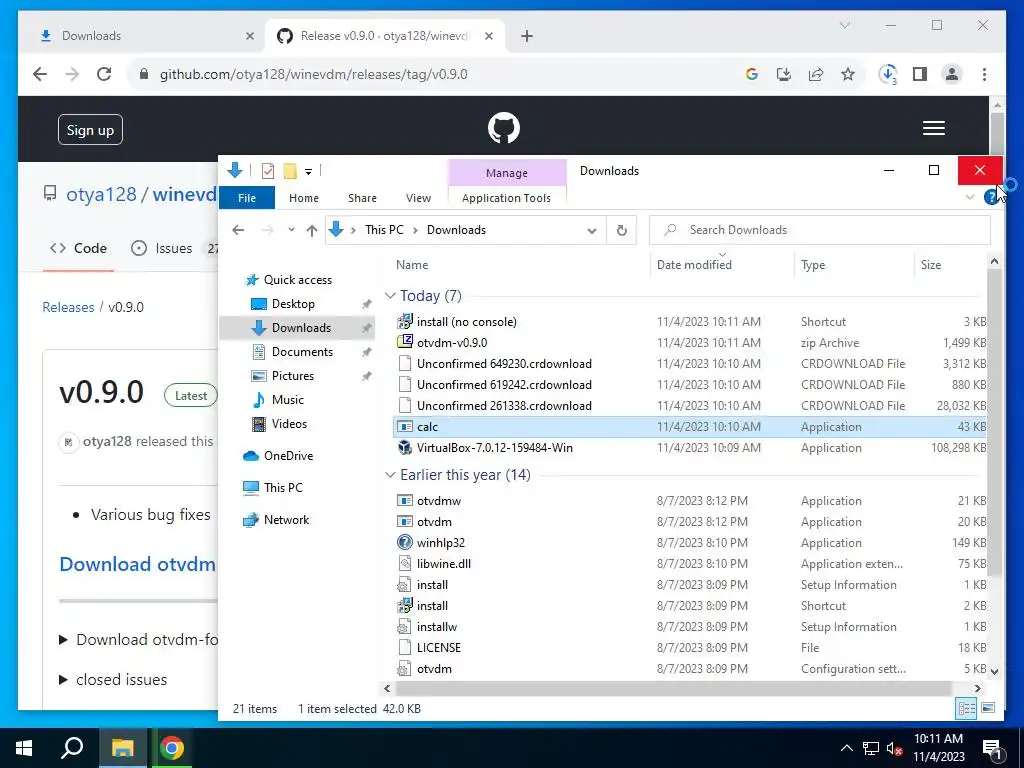Open the Code tab on GitHub
The width and height of the screenshot is (1024, 768).
coord(78,248)
